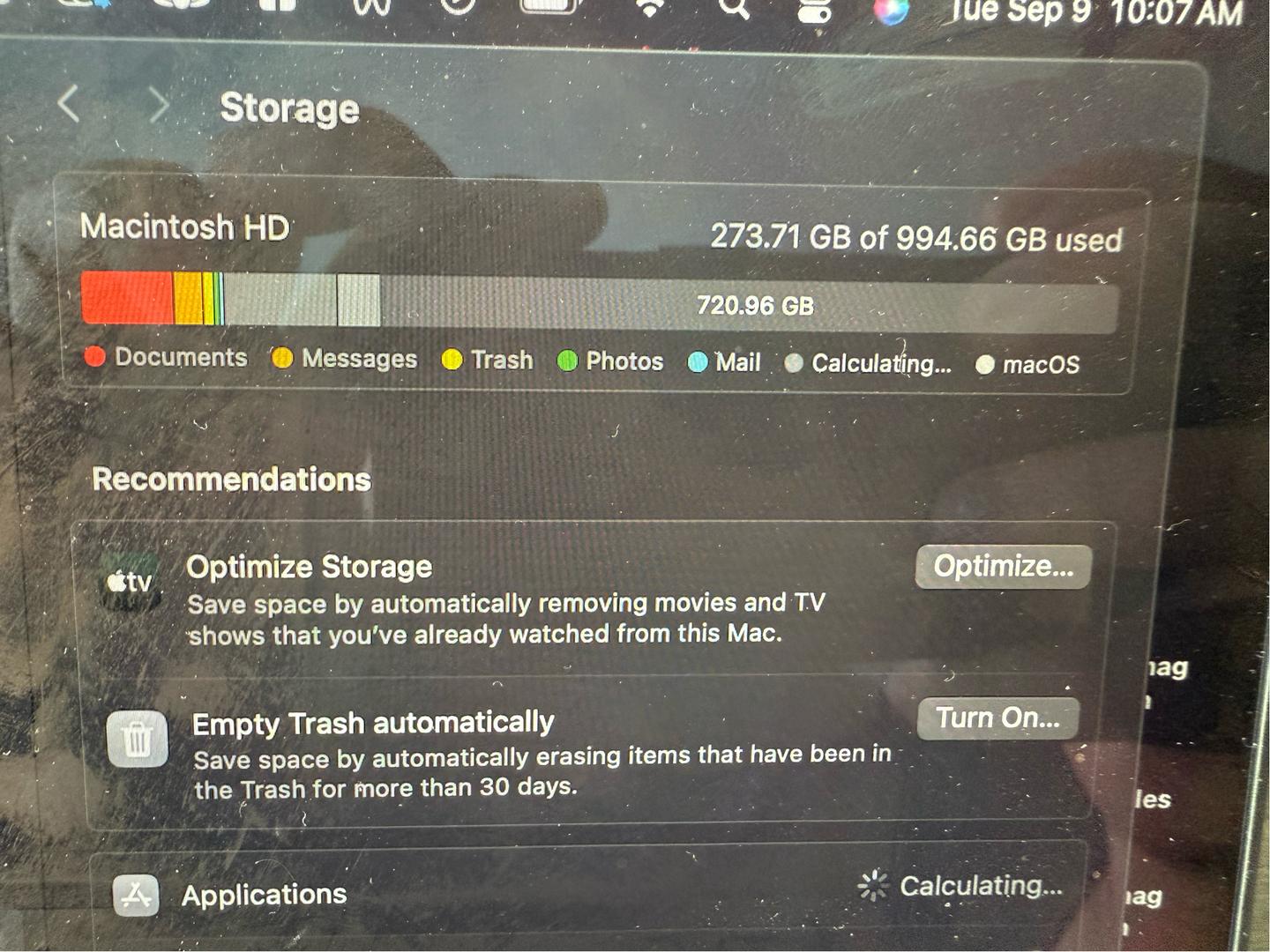Screen dimensions: 1270x952
Task: Click the Wi-Fi status icon
Action: [x=651, y=9]
